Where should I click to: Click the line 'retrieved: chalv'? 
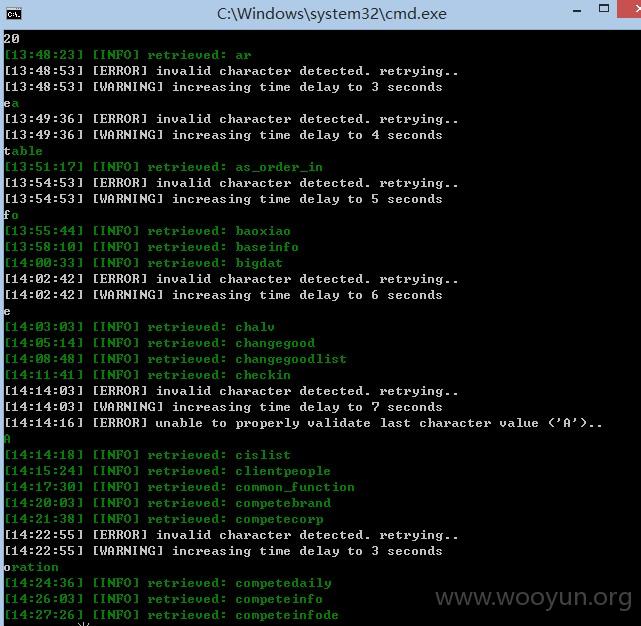[139, 327]
